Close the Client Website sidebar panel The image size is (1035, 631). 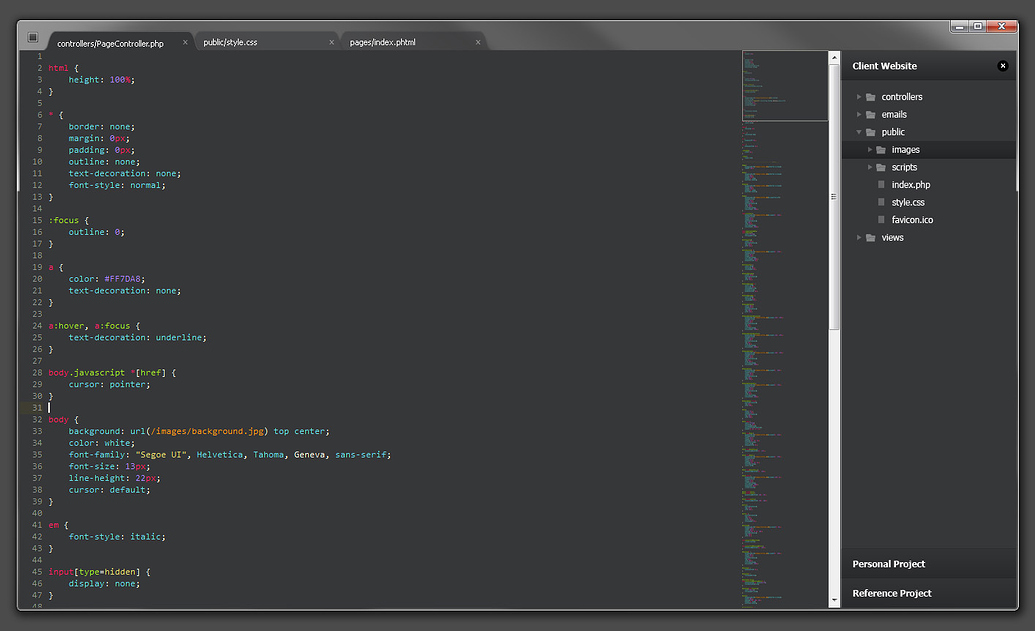pyautogui.click(x=1003, y=65)
